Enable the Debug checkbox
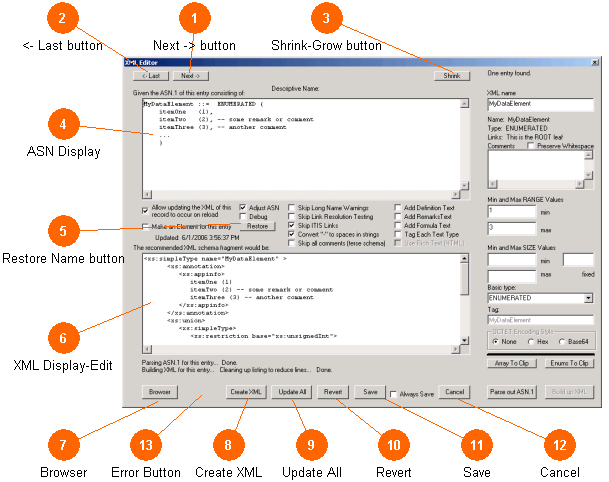This screenshot has height=482, width=609. 243,216
